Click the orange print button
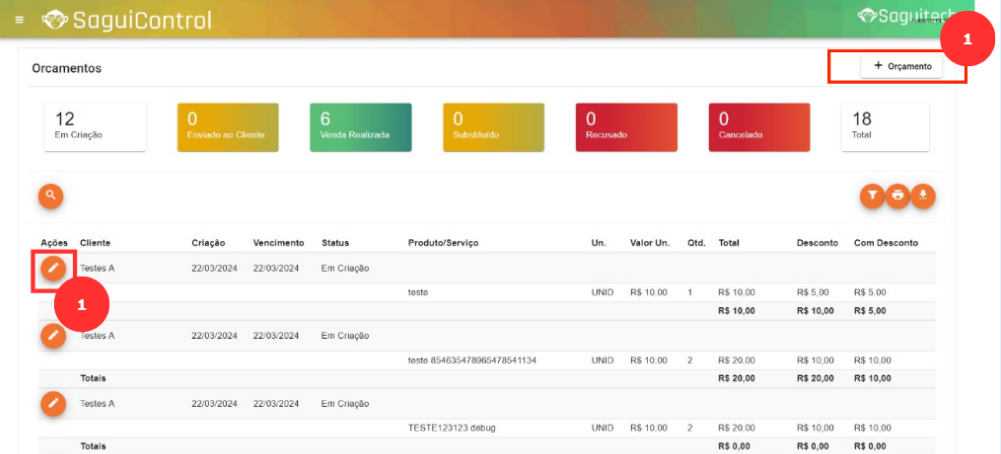 (898, 196)
